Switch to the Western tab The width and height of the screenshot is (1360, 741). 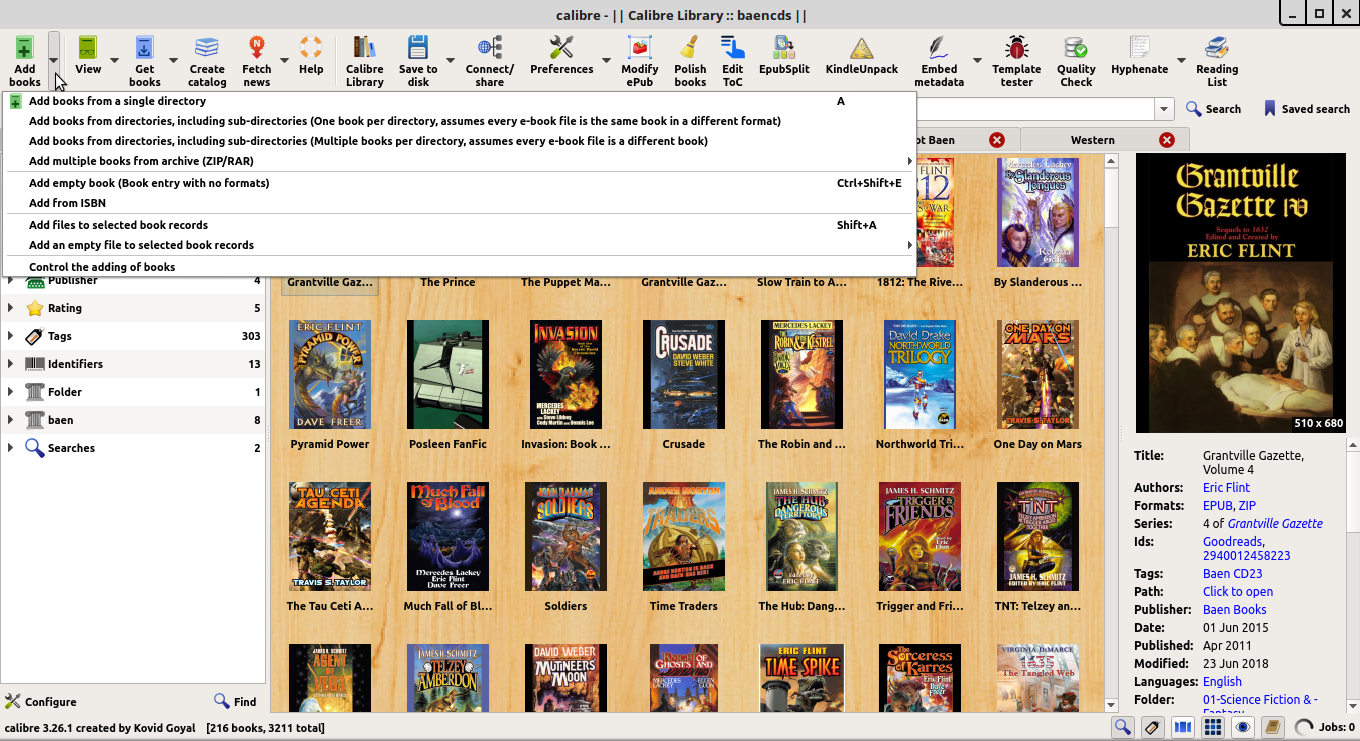[1092, 140]
